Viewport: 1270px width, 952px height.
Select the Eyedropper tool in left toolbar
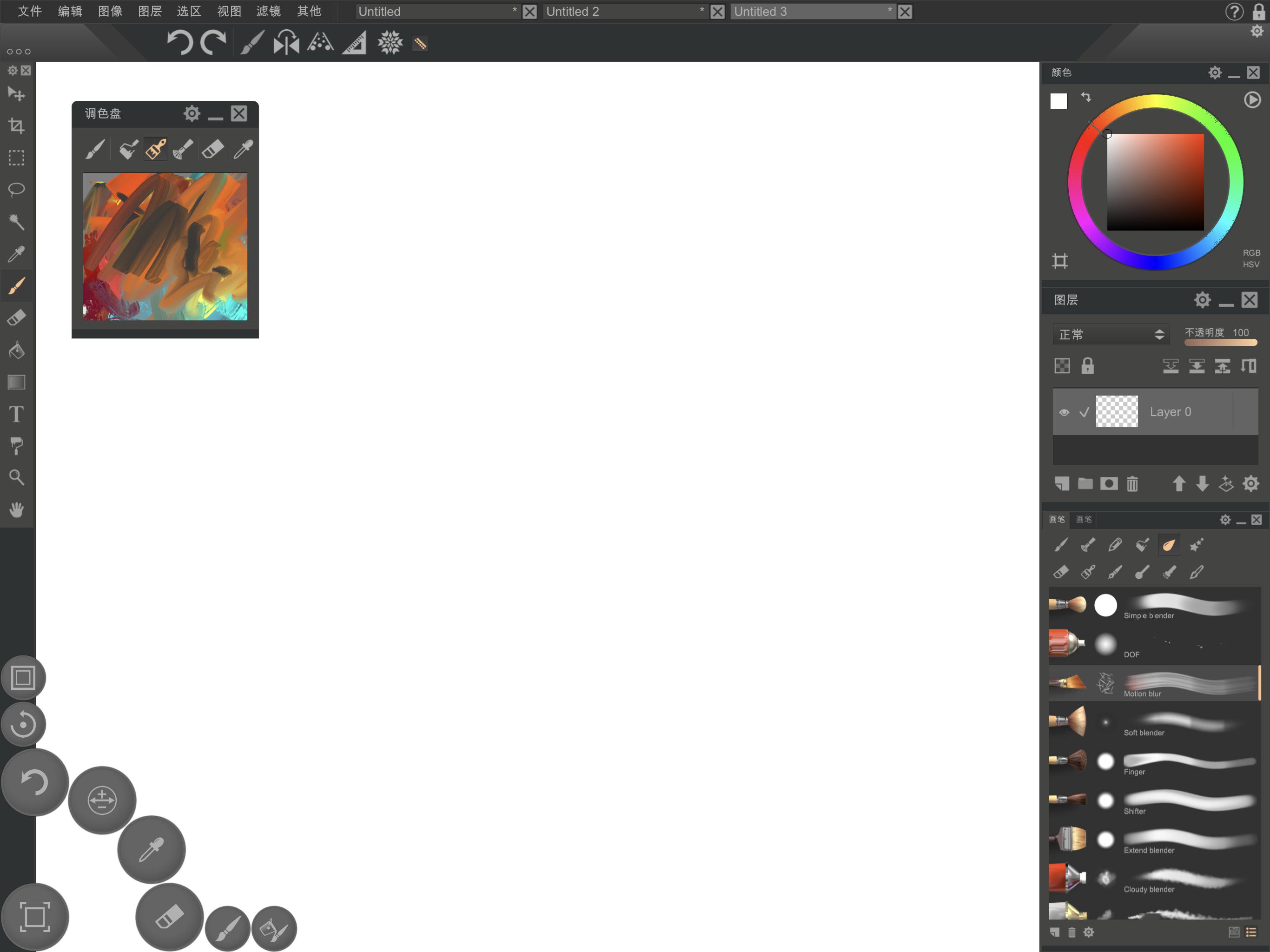coord(16,253)
